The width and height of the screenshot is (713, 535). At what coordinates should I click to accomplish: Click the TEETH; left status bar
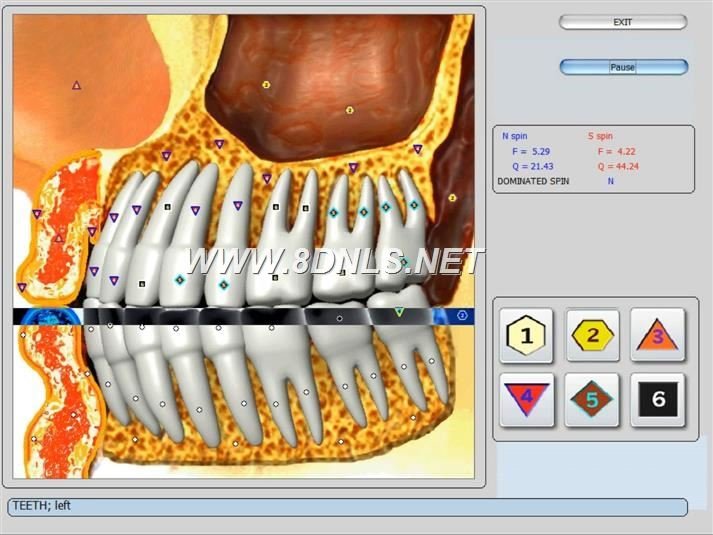tap(347, 507)
